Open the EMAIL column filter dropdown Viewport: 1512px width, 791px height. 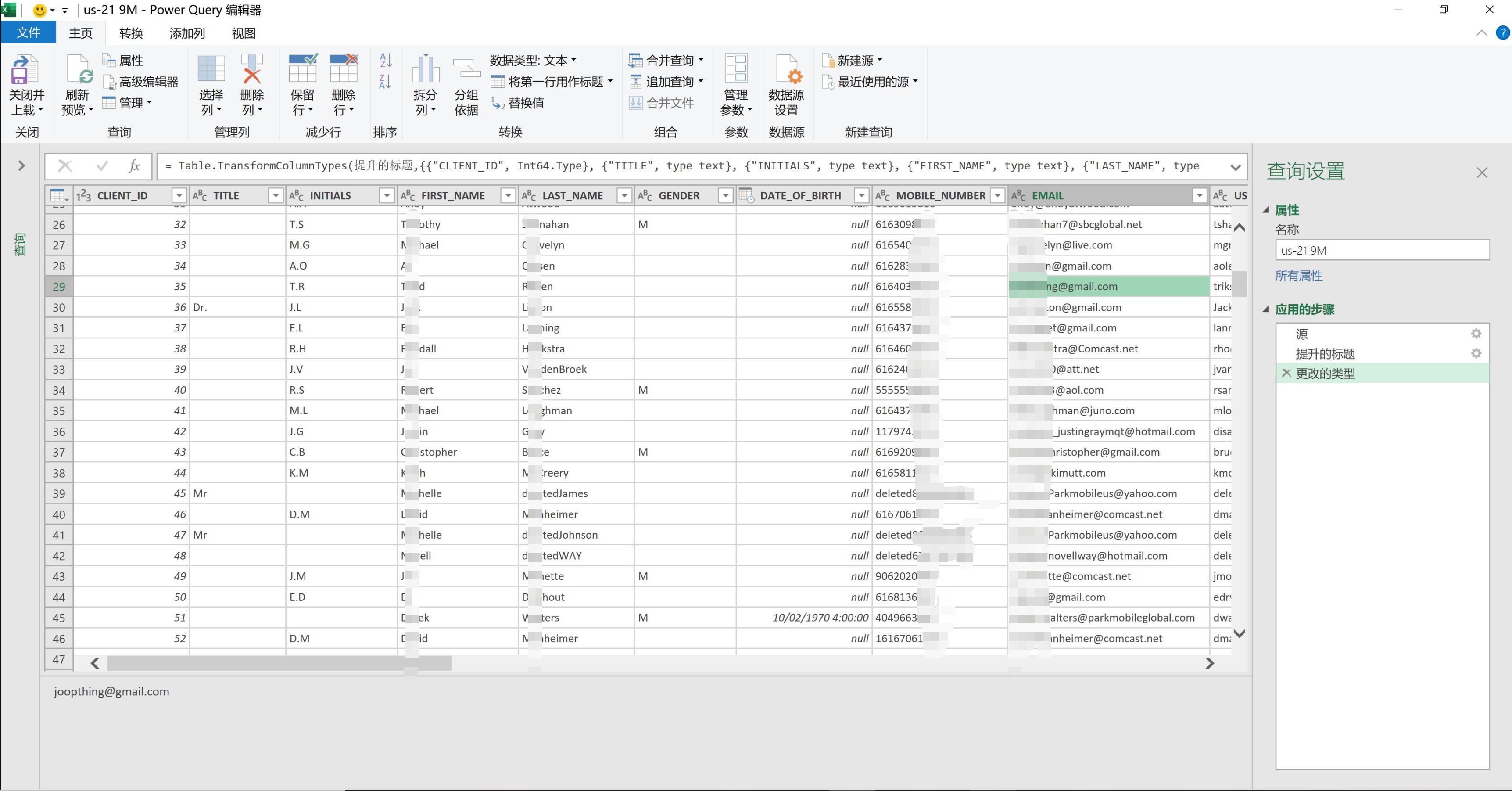point(1199,195)
